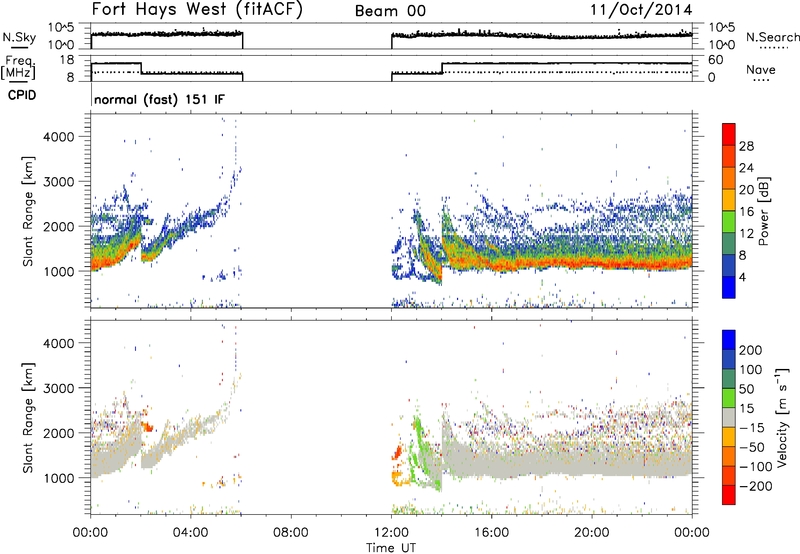Click the 'Slant Range [km]' label of the power plot
Viewport: 800px width, 554px height.
(28, 211)
